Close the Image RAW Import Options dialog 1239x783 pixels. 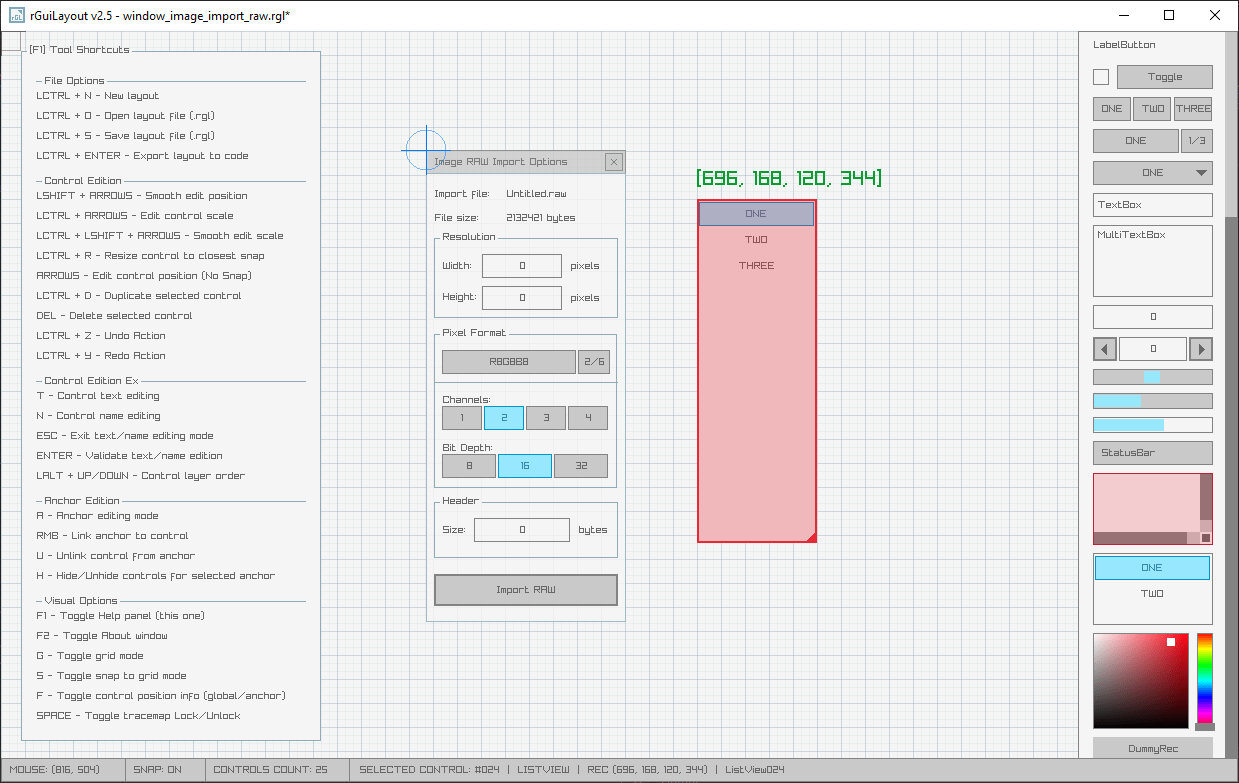613,161
